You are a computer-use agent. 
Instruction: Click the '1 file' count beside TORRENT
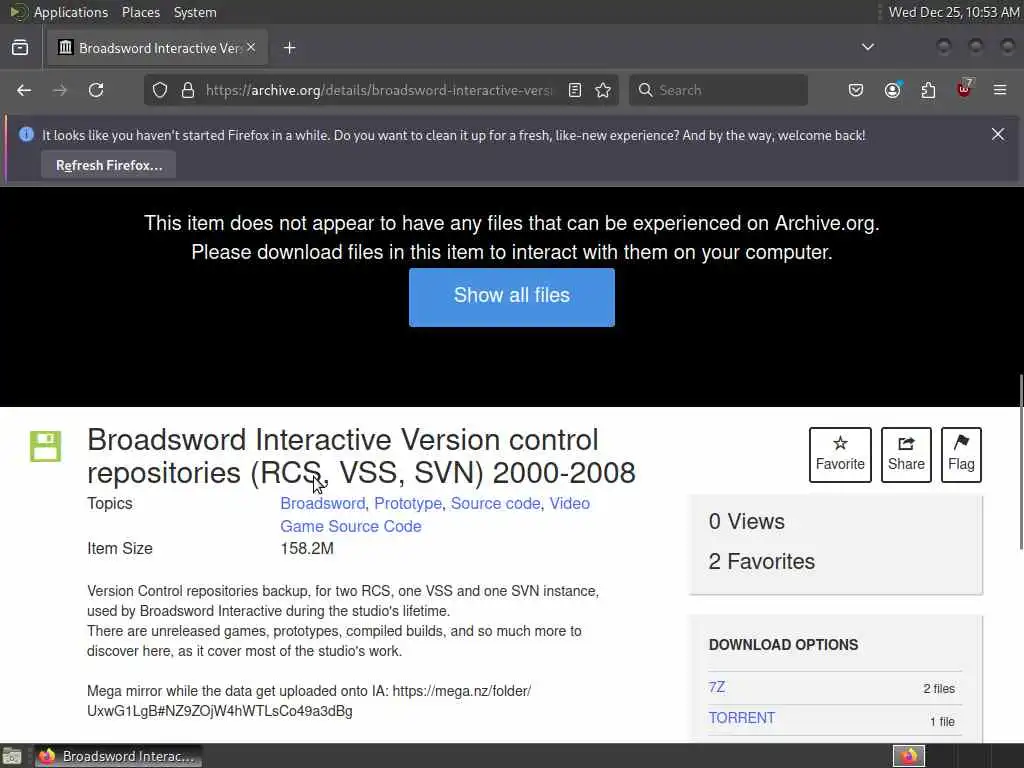[942, 722]
